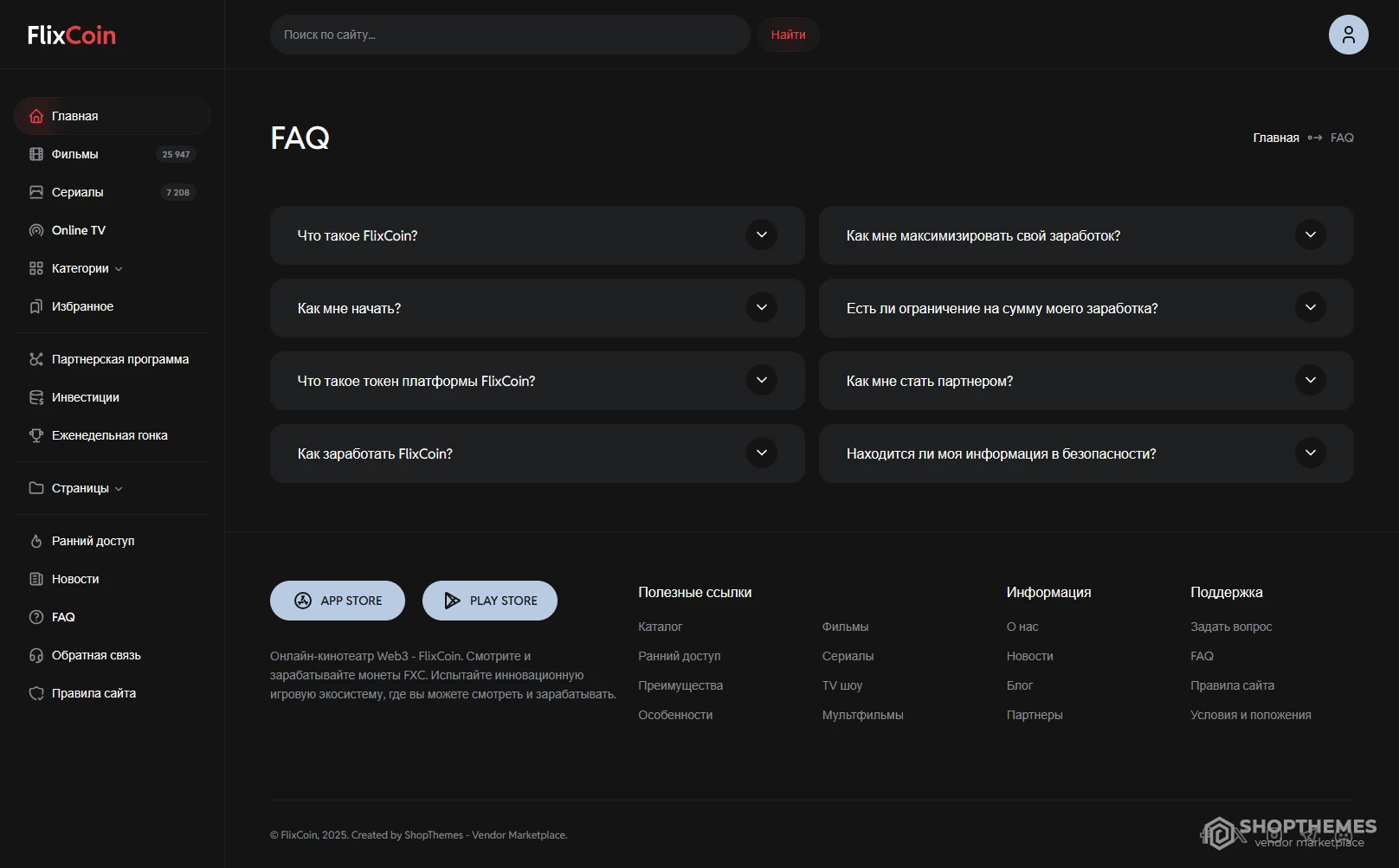Expand the "Что такое FlixCoin?" question

537,235
